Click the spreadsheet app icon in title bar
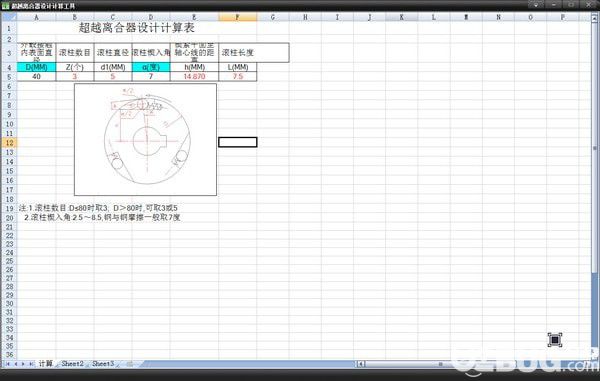600x381 pixels. click(x=5, y=6)
